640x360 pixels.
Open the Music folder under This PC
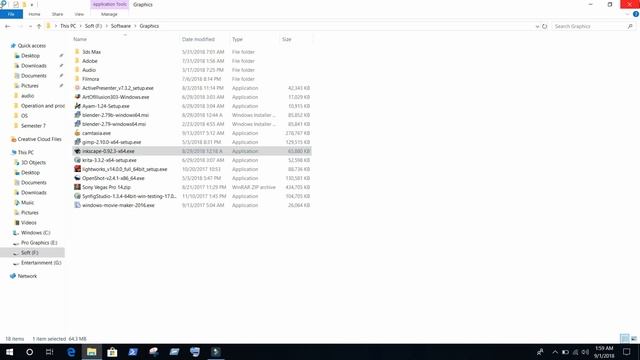click(x=27, y=202)
